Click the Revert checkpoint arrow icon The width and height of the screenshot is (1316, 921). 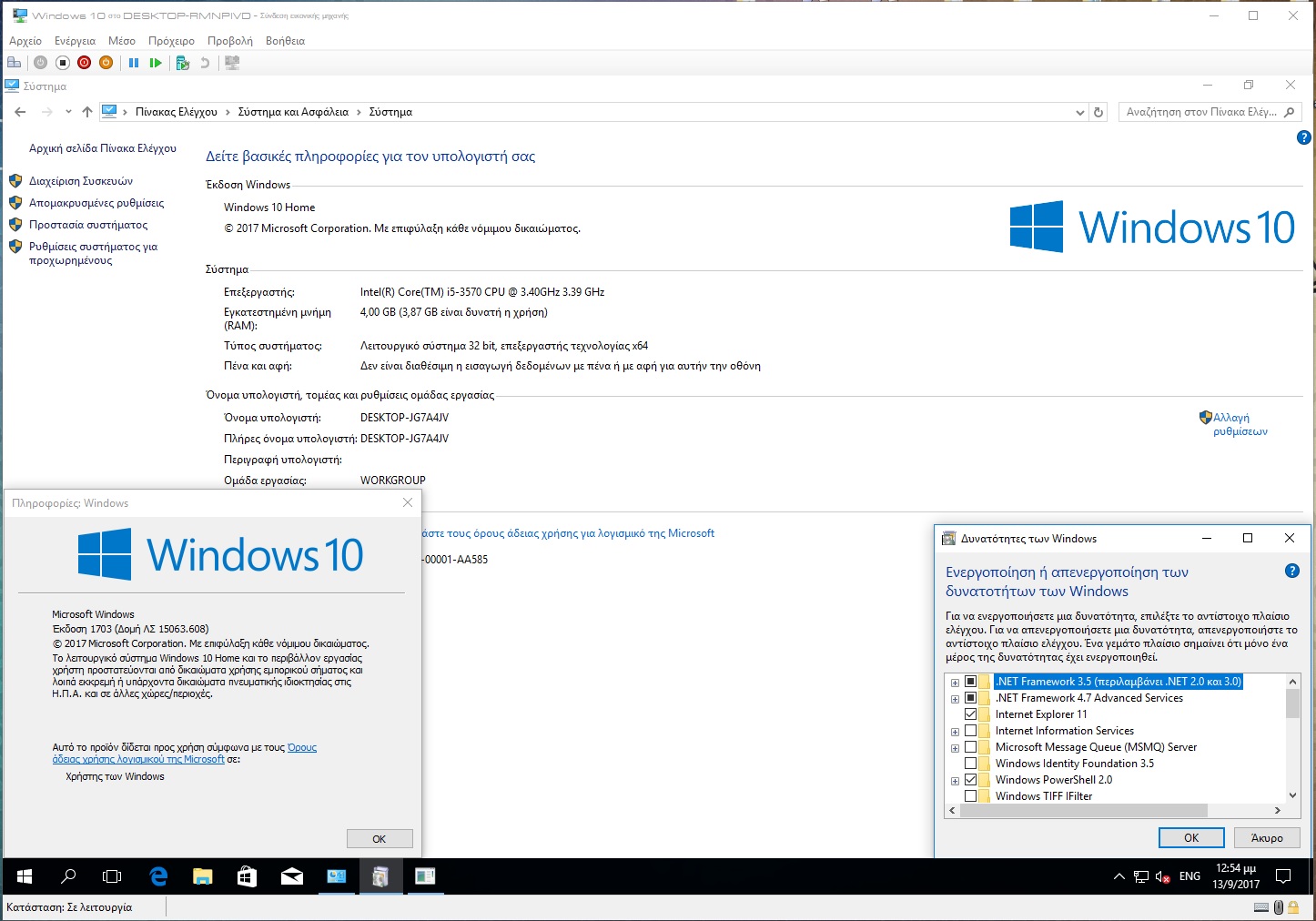(205, 63)
